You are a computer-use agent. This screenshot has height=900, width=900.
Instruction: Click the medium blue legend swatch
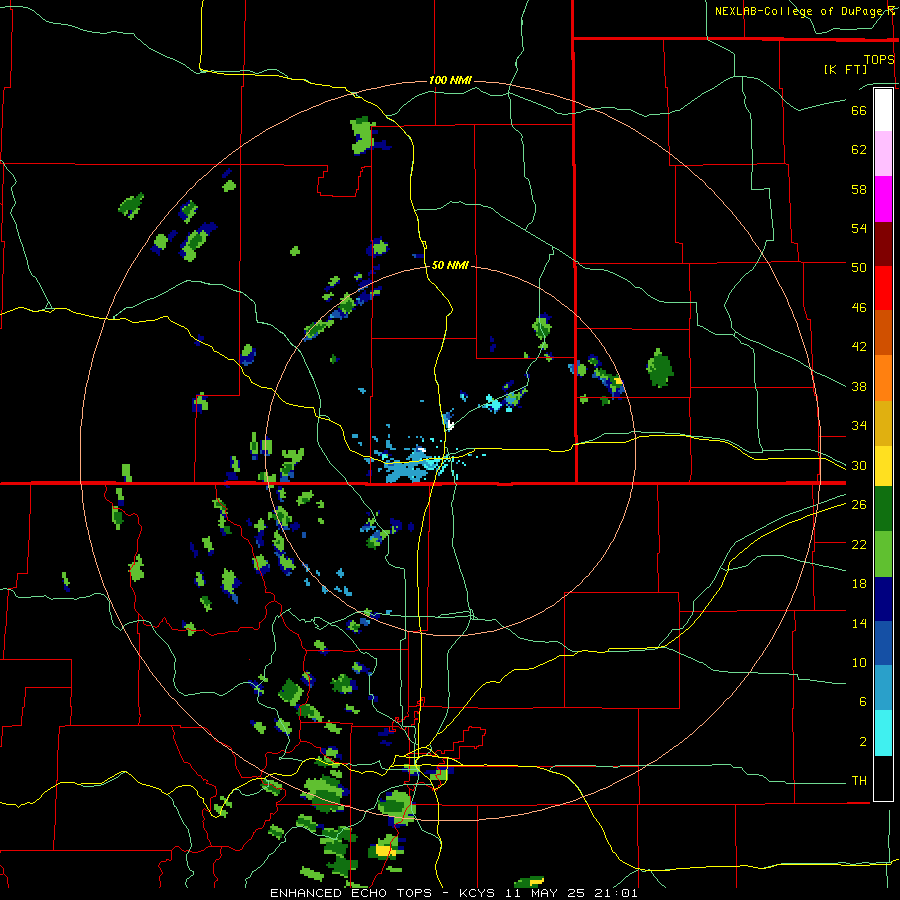tap(883, 643)
